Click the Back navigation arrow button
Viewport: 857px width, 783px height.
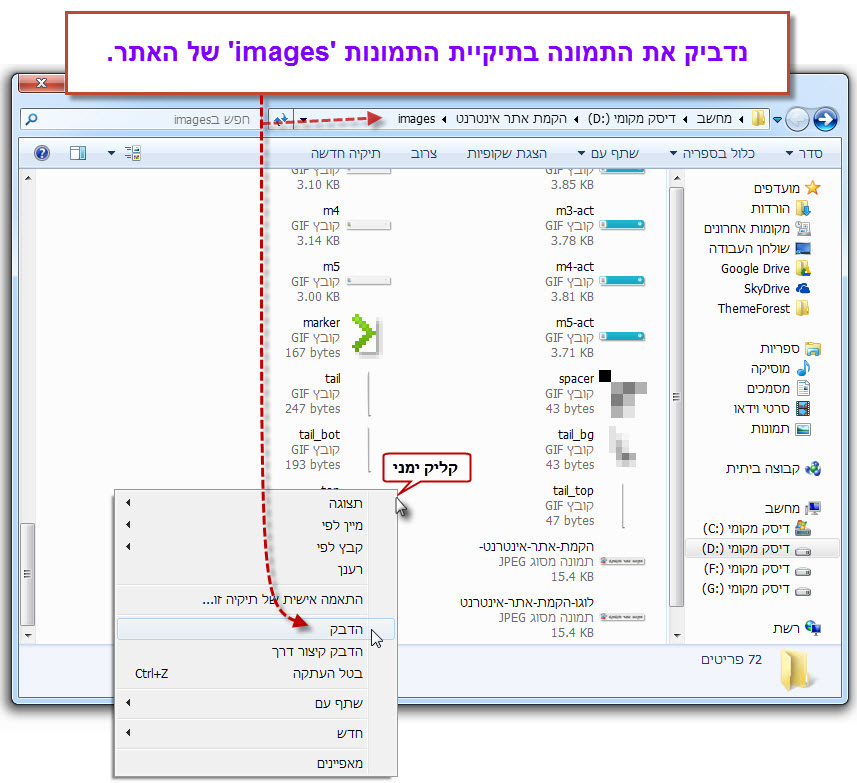pyautogui.click(x=797, y=119)
